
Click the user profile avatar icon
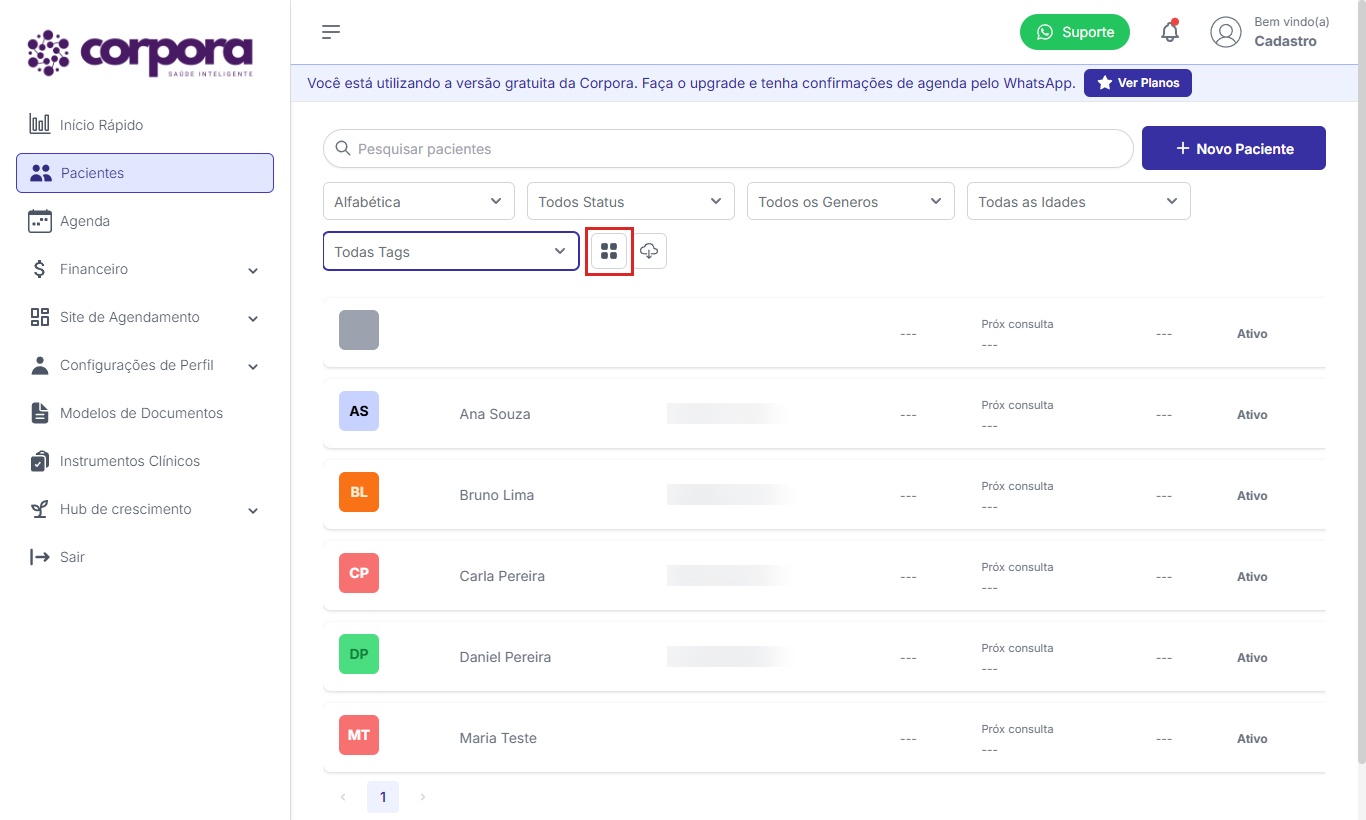[x=1226, y=32]
